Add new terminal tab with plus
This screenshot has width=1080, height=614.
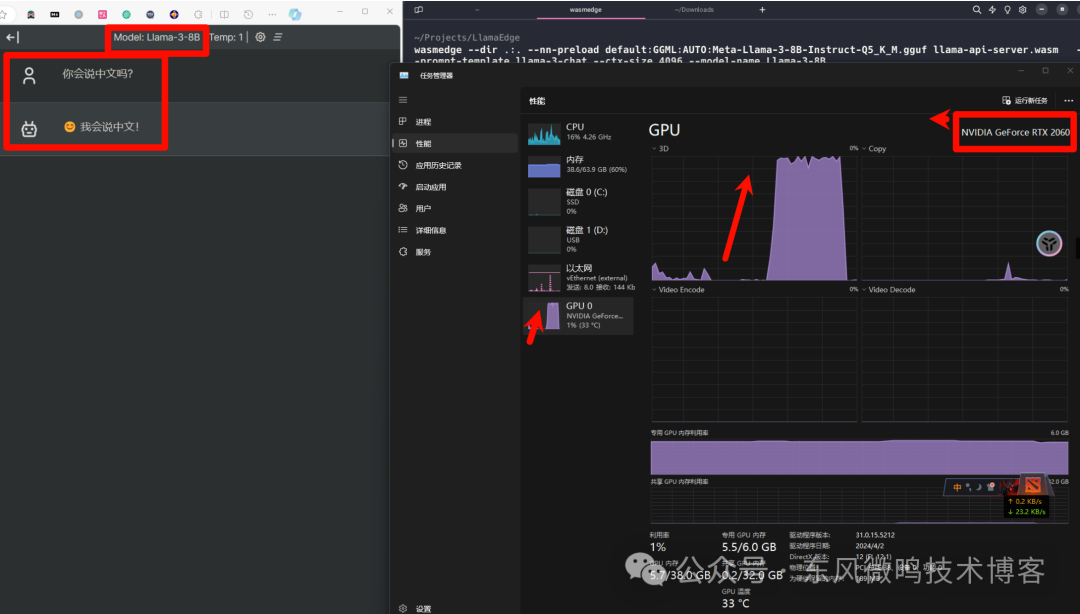[x=762, y=10]
